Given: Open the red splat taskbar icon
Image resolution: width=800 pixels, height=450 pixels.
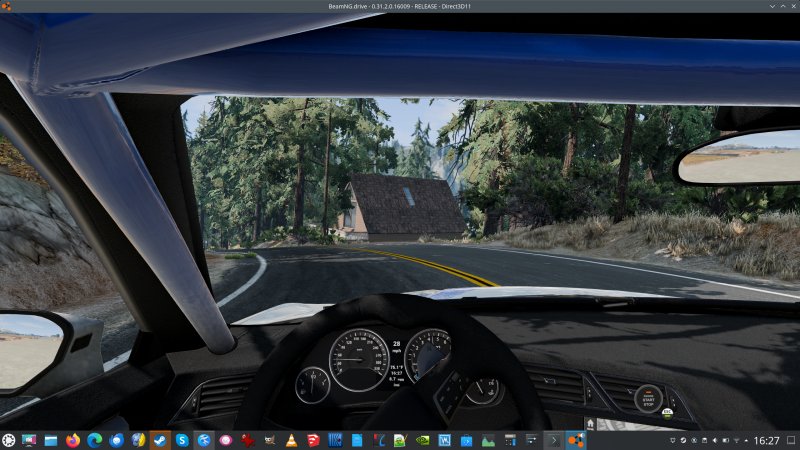Looking at the screenshot, I should click(x=247, y=440).
